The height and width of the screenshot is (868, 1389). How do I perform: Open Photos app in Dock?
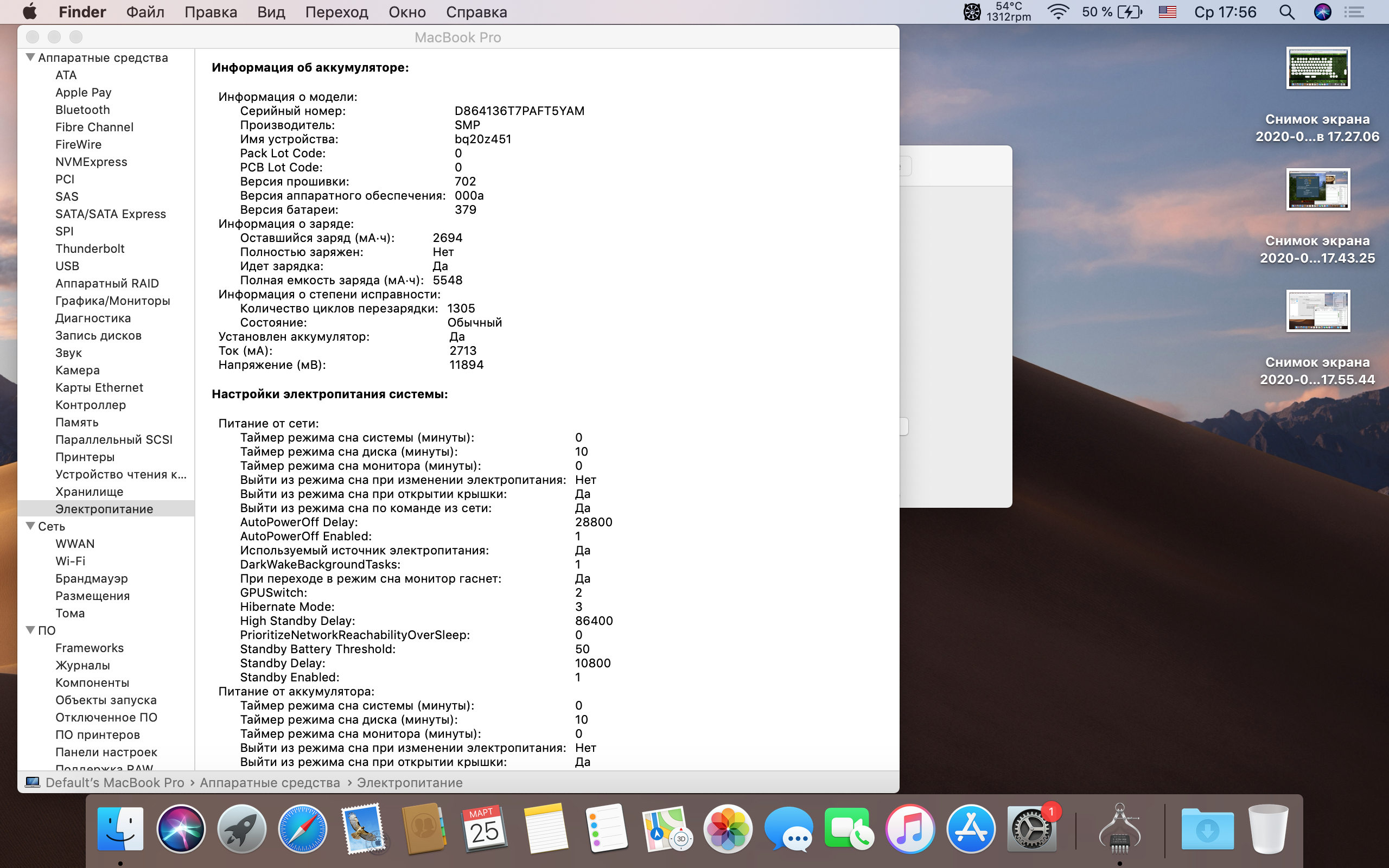(x=728, y=829)
